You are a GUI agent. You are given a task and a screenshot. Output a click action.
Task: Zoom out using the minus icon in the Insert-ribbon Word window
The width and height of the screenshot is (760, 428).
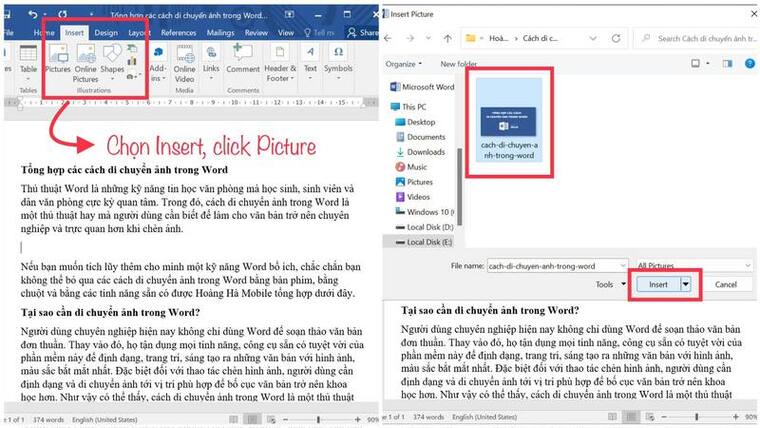285,419
